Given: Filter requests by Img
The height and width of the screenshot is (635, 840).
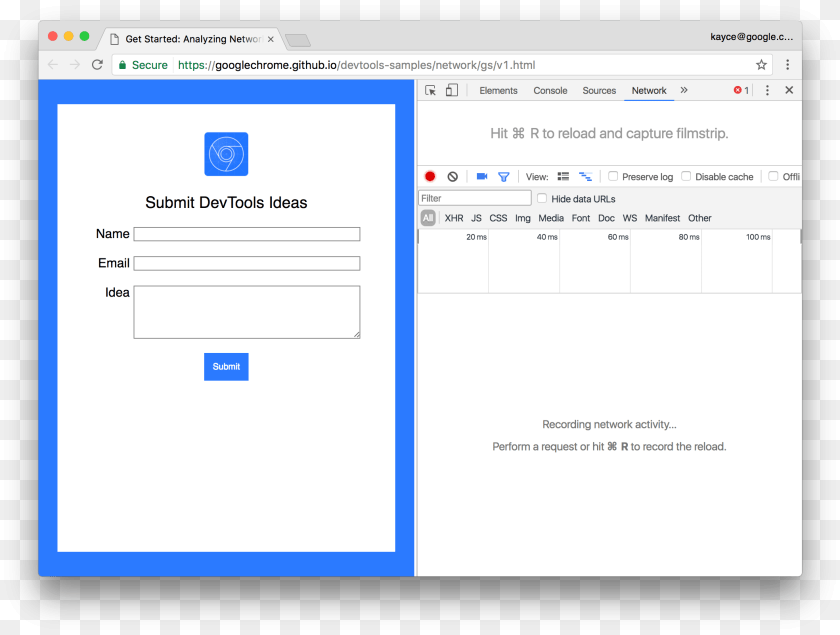Looking at the screenshot, I should click(x=523, y=218).
